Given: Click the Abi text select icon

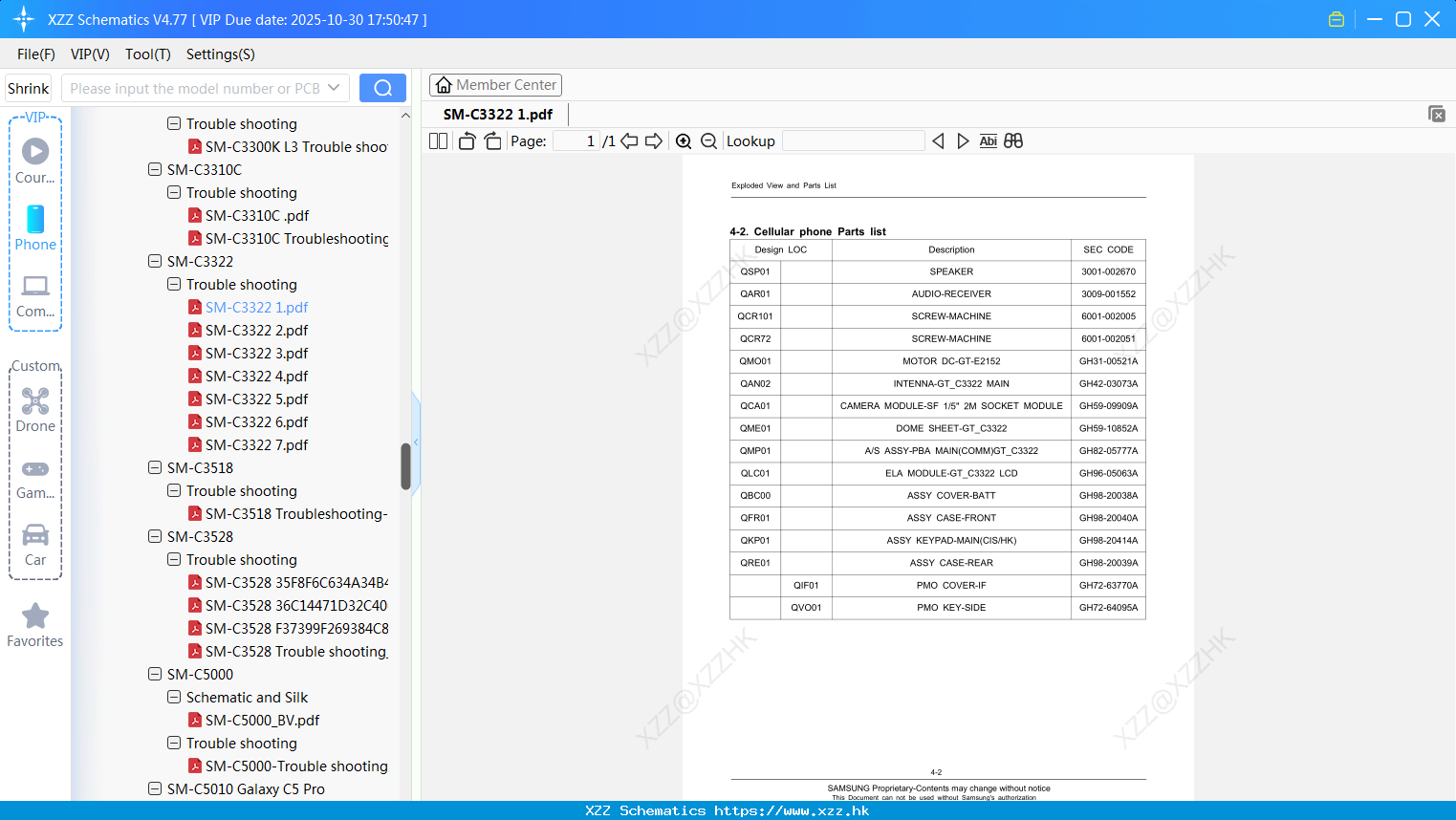Looking at the screenshot, I should tap(988, 141).
